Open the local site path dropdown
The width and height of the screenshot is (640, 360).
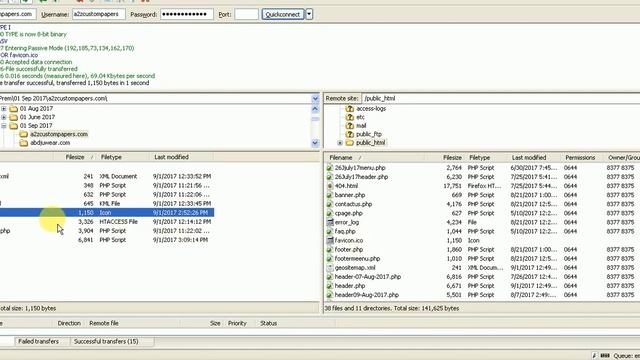[315, 98]
